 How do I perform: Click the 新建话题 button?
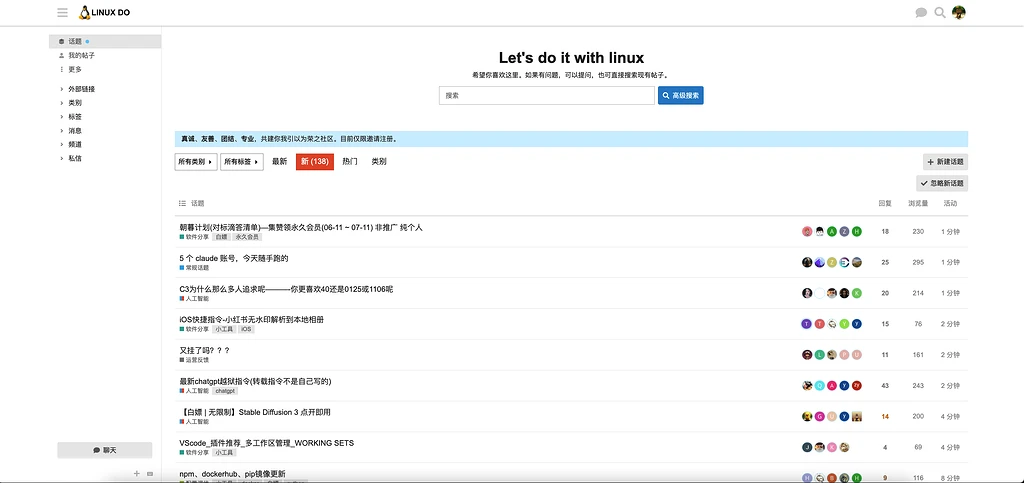(945, 162)
